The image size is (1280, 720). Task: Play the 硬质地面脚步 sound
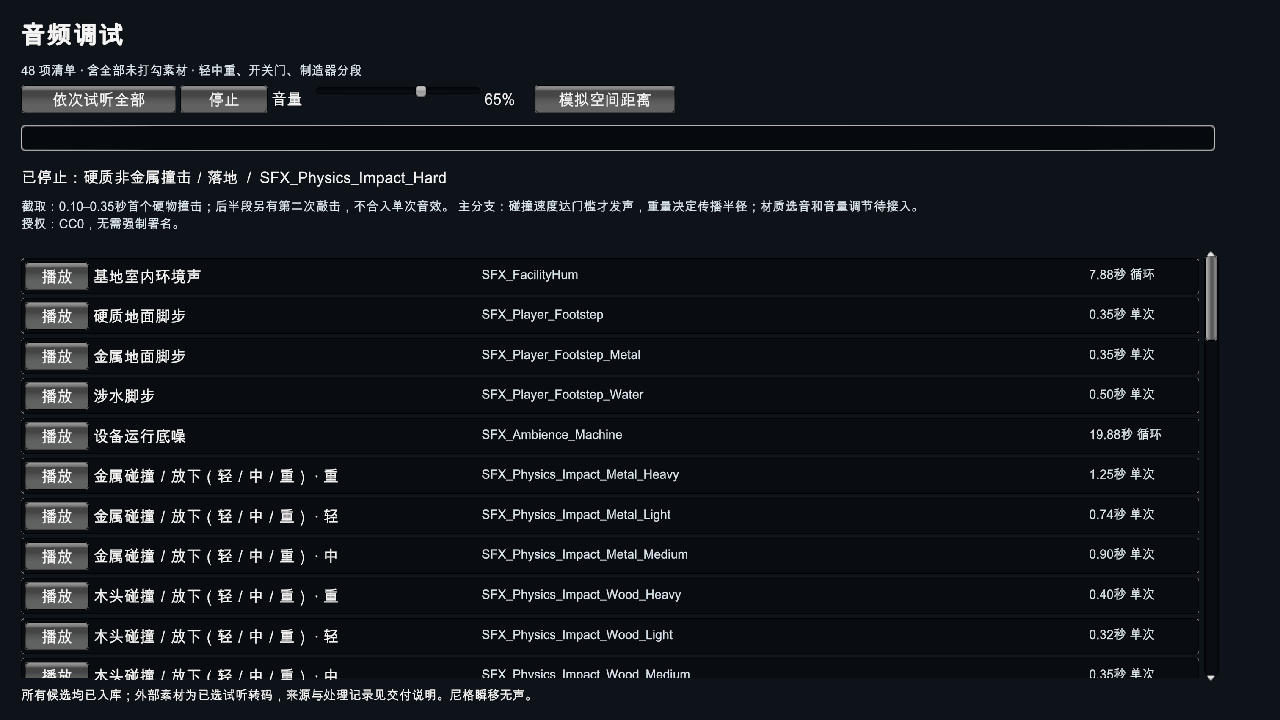pos(57,316)
